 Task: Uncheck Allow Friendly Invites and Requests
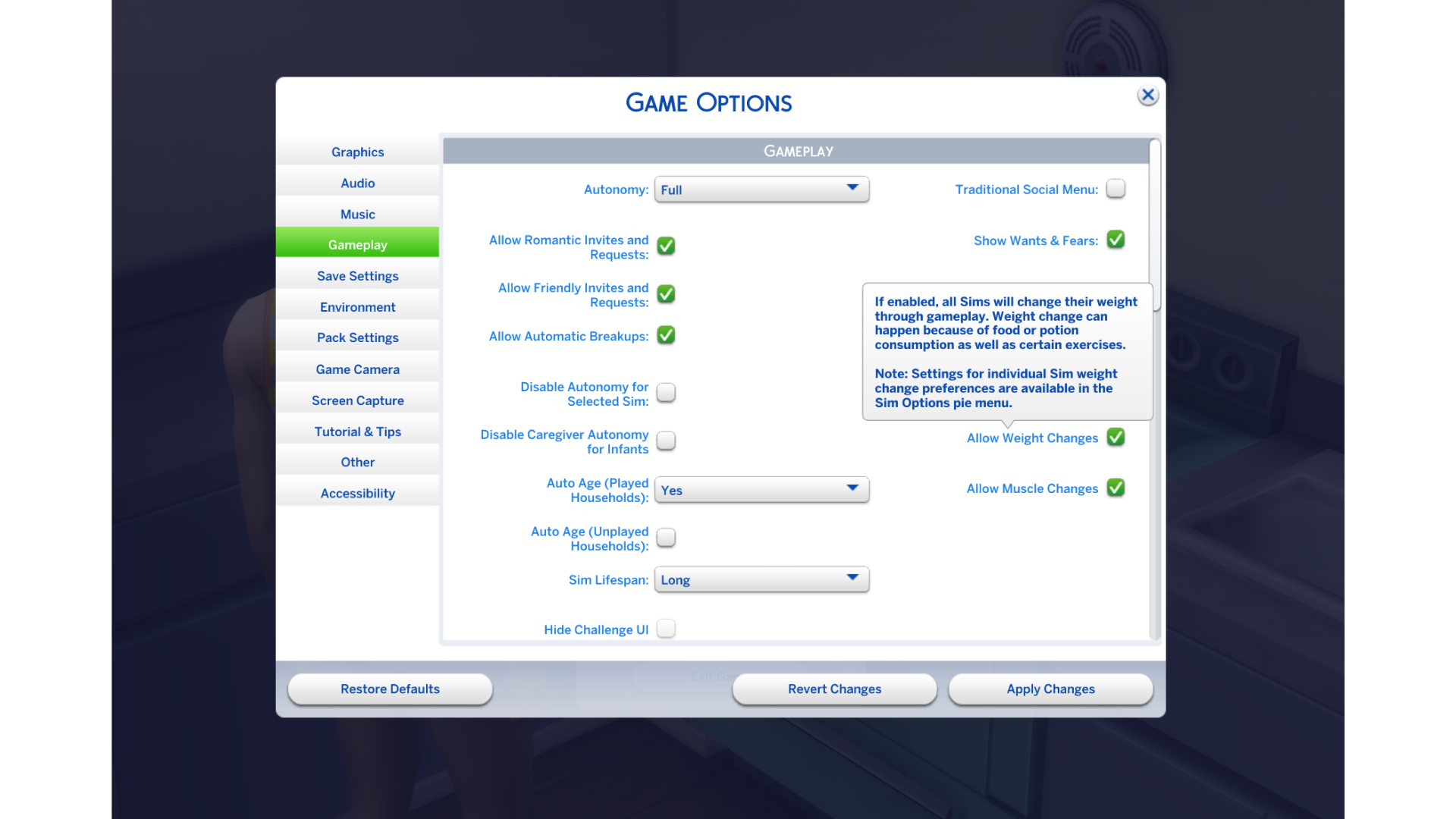pos(666,294)
